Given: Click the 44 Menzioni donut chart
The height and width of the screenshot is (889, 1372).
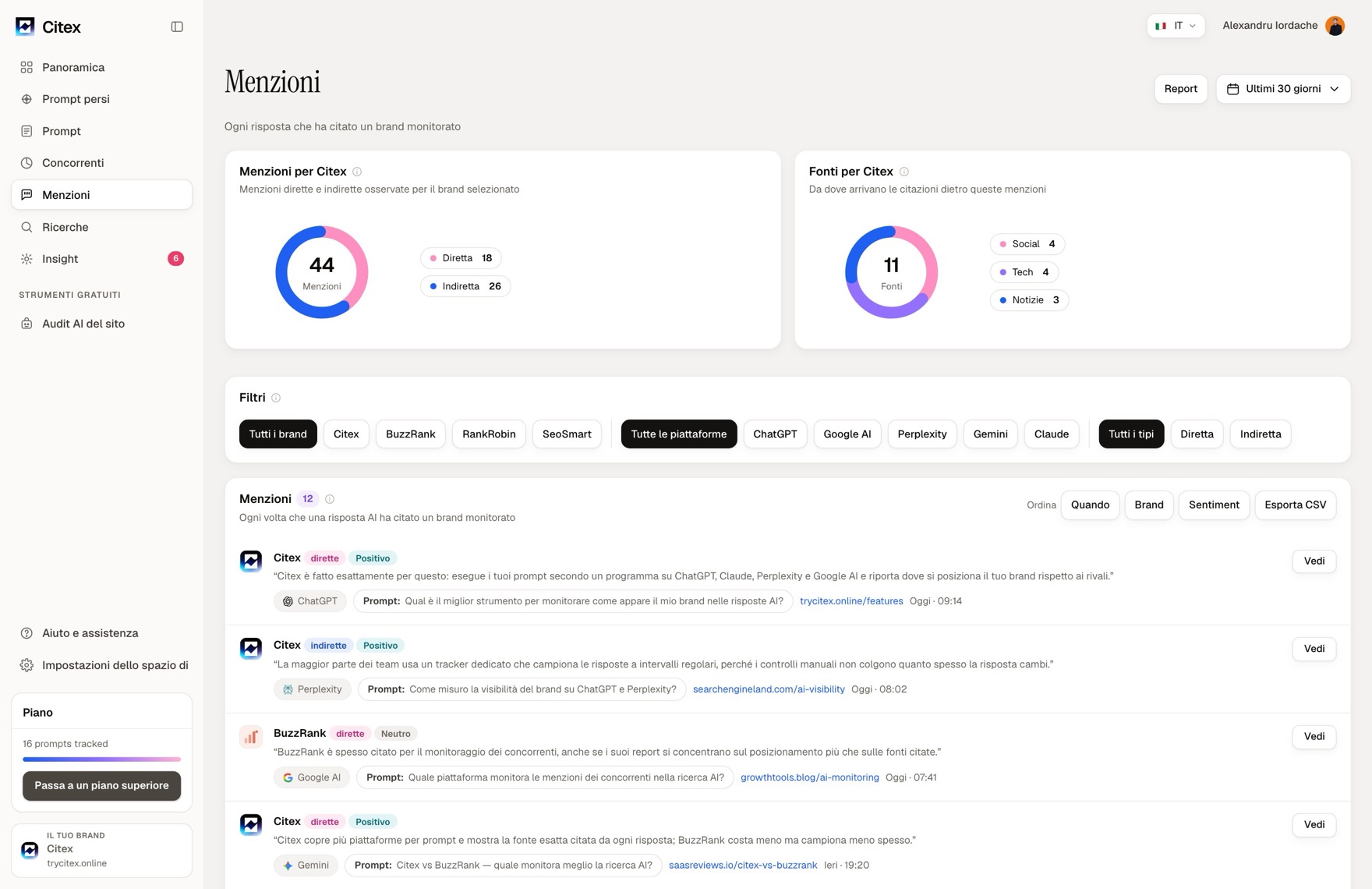Looking at the screenshot, I should click(x=321, y=272).
